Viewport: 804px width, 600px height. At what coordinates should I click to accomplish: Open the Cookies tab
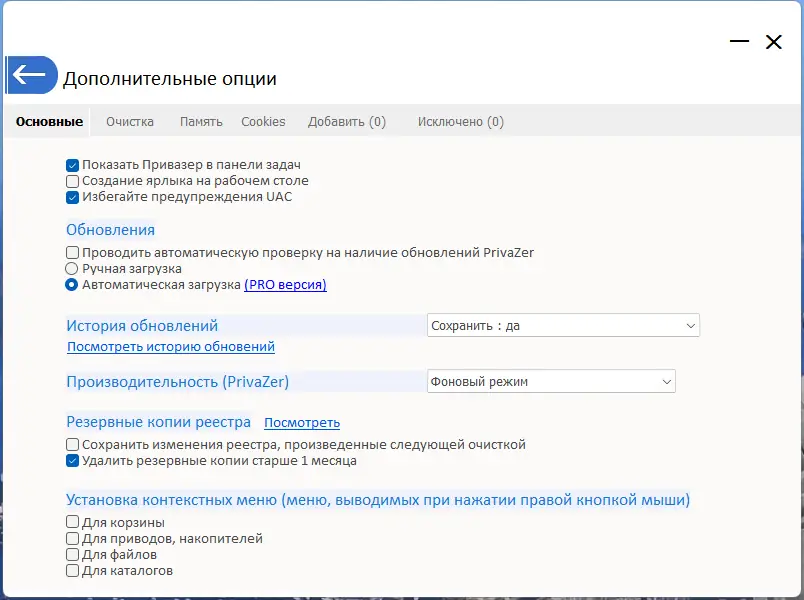263,122
